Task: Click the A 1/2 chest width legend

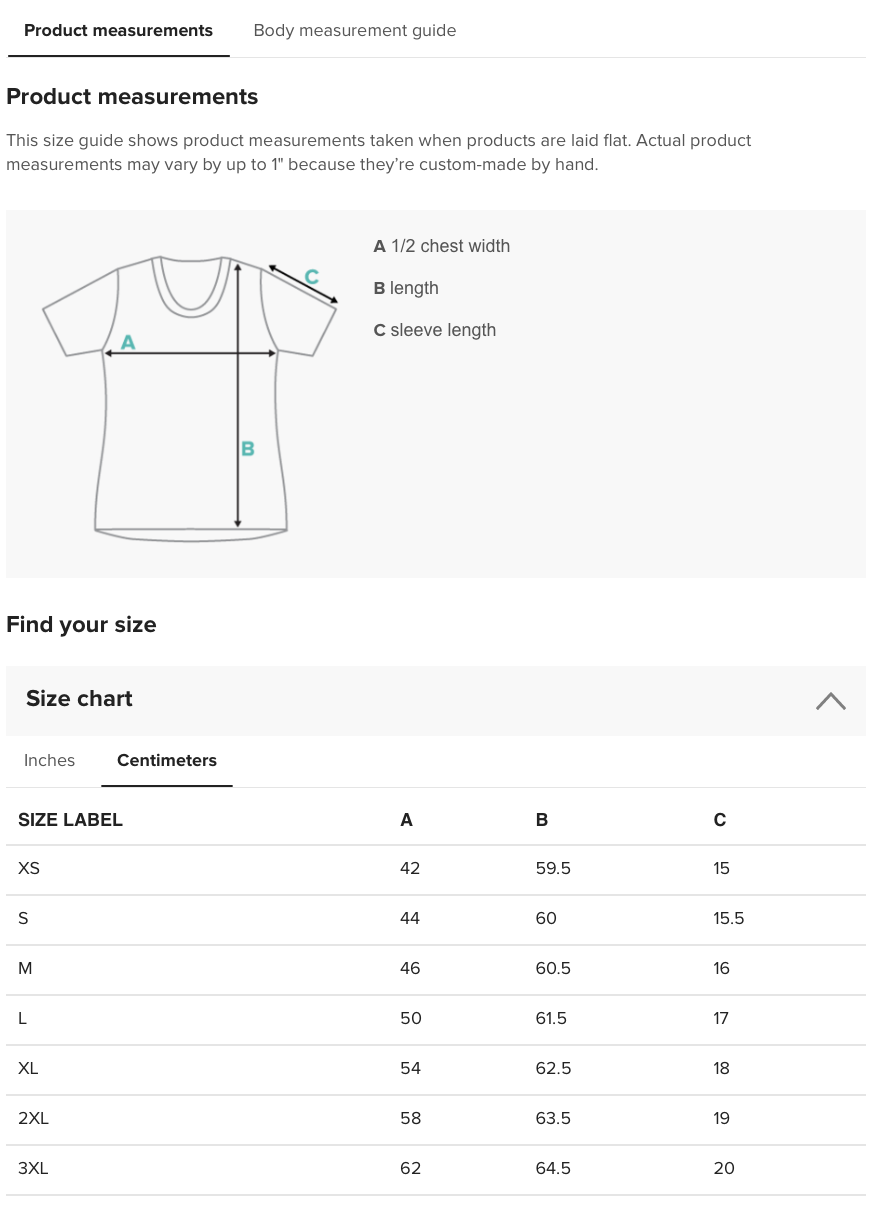Action: click(x=441, y=246)
